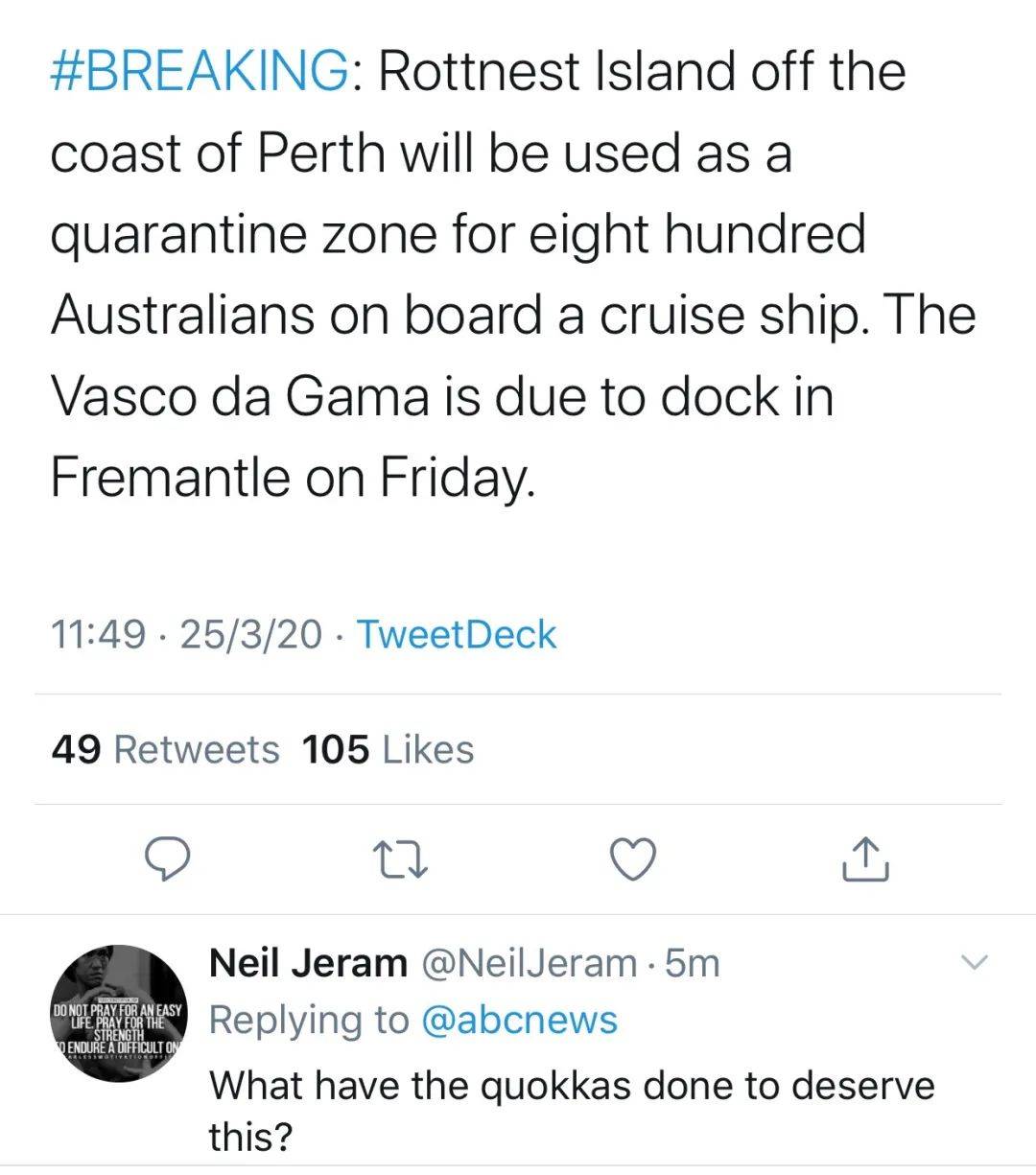Tap the tweet text mentioning Rottnest Island
This screenshot has height=1175, width=1036.
513,274
